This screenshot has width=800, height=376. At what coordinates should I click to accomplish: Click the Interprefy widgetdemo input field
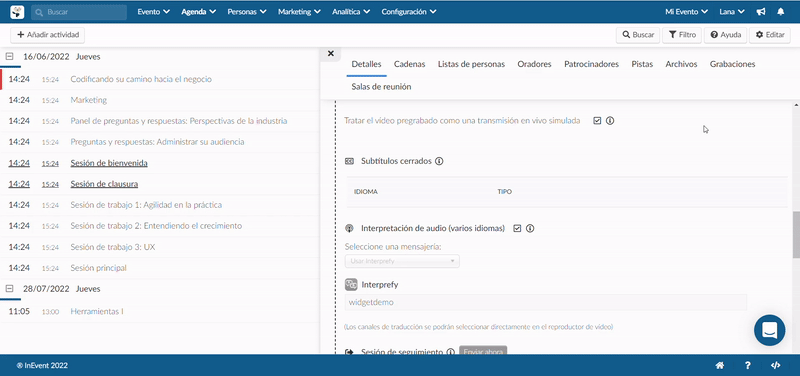(546, 302)
